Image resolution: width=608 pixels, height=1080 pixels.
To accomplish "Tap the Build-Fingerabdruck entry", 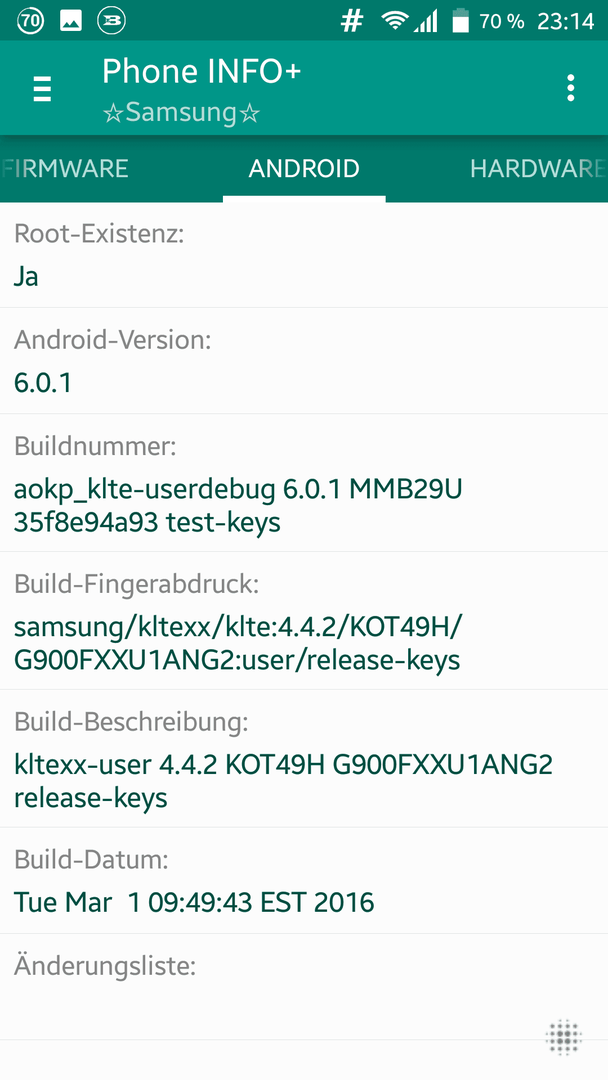I will (304, 621).
